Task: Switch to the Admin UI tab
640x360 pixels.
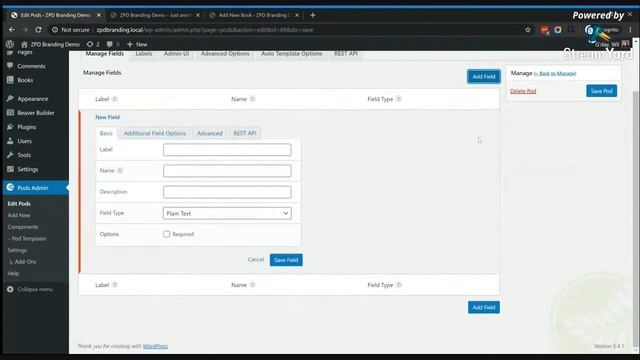Action: (x=176, y=54)
